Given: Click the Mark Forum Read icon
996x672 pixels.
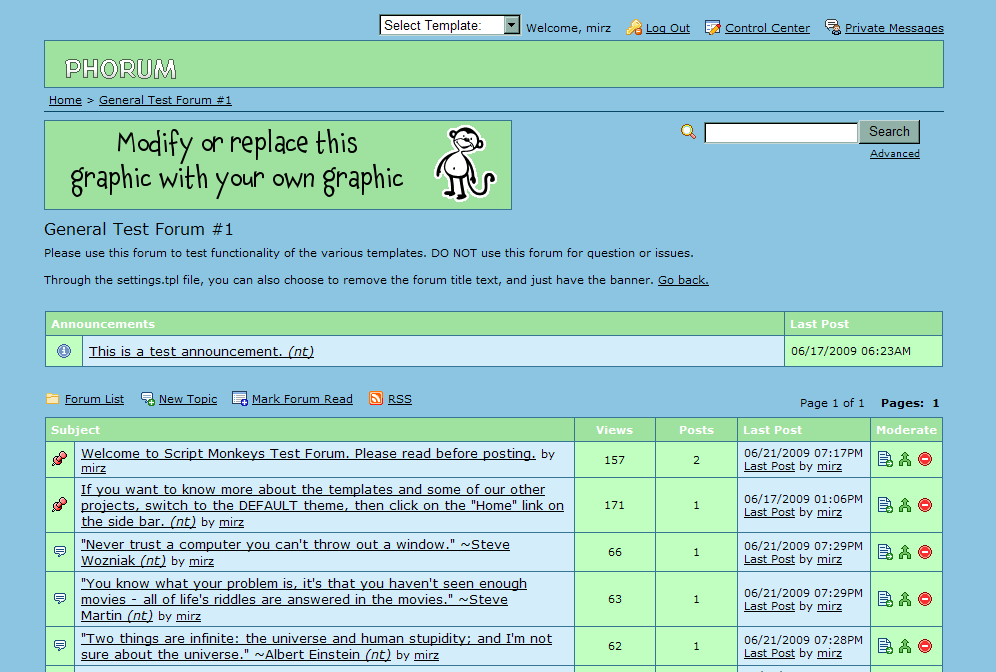Looking at the screenshot, I should (240, 399).
